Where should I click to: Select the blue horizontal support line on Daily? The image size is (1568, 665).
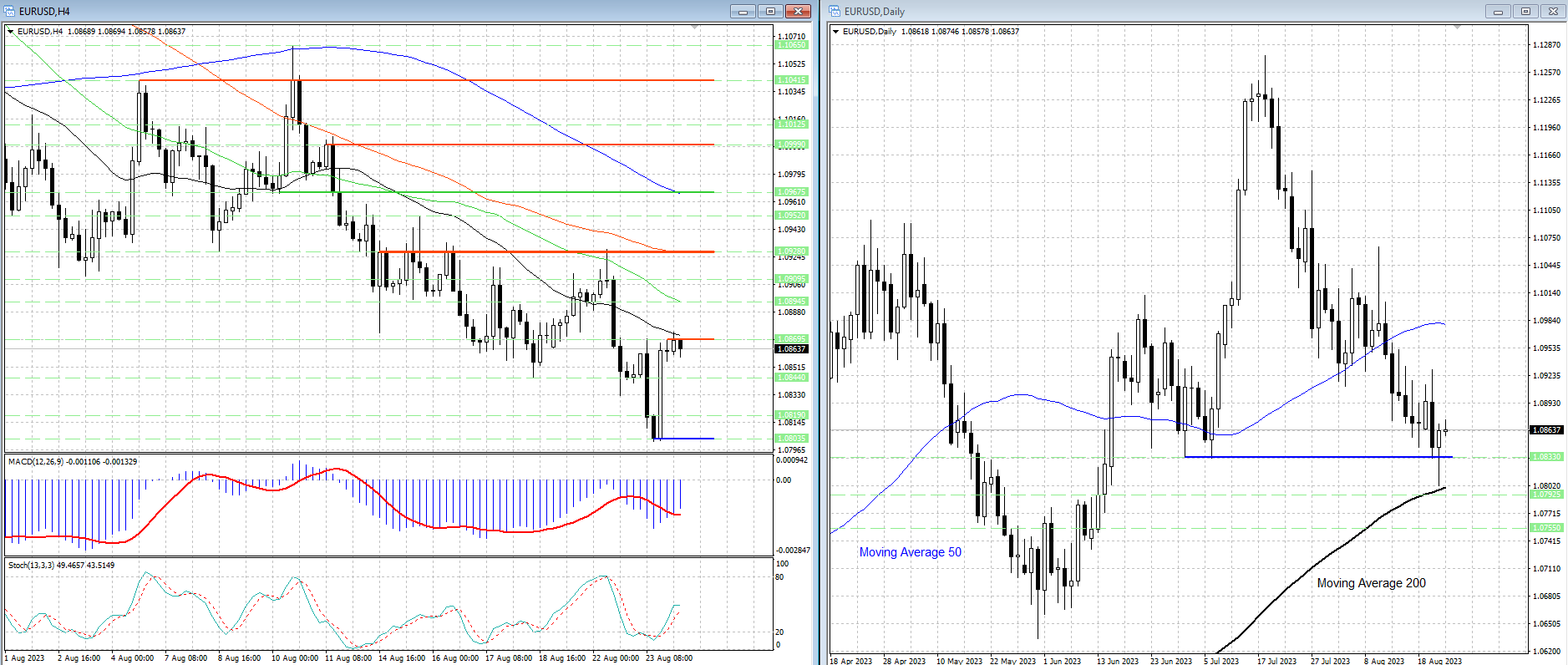(1318, 457)
